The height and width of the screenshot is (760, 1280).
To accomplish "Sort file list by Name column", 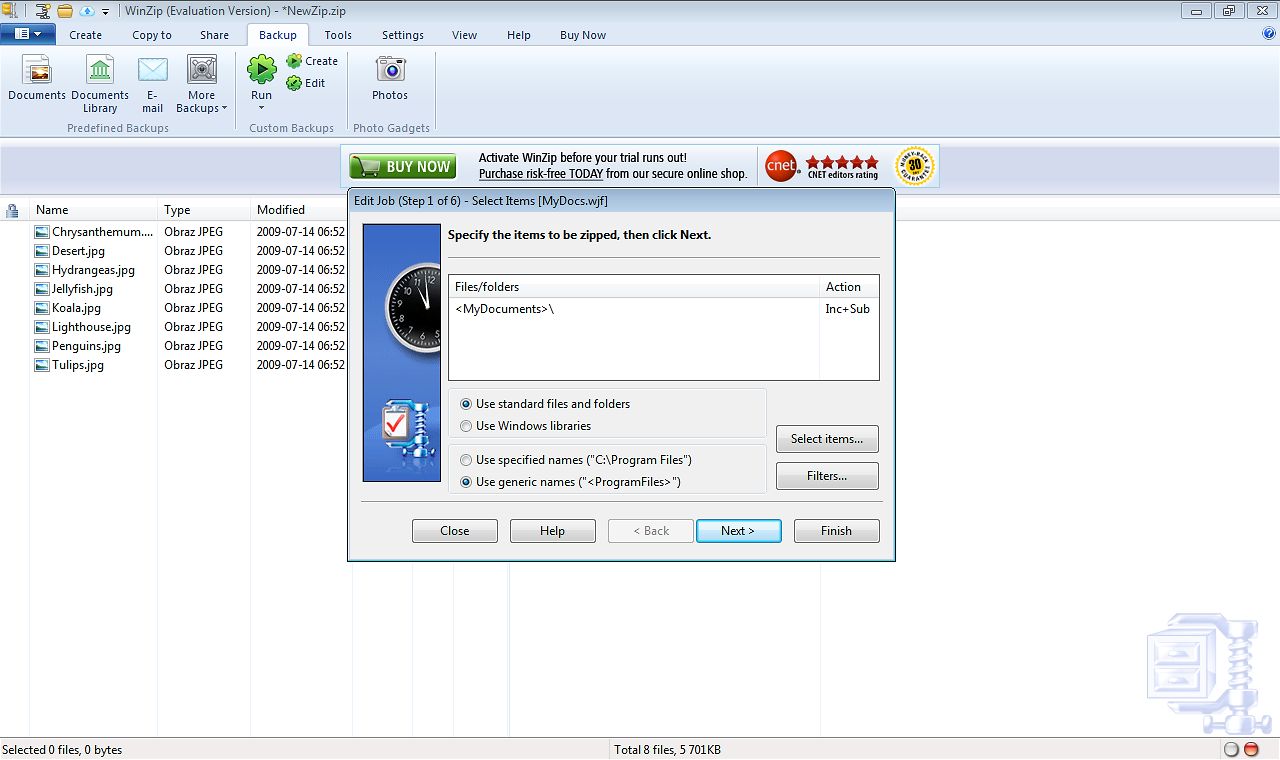I will pos(94,210).
